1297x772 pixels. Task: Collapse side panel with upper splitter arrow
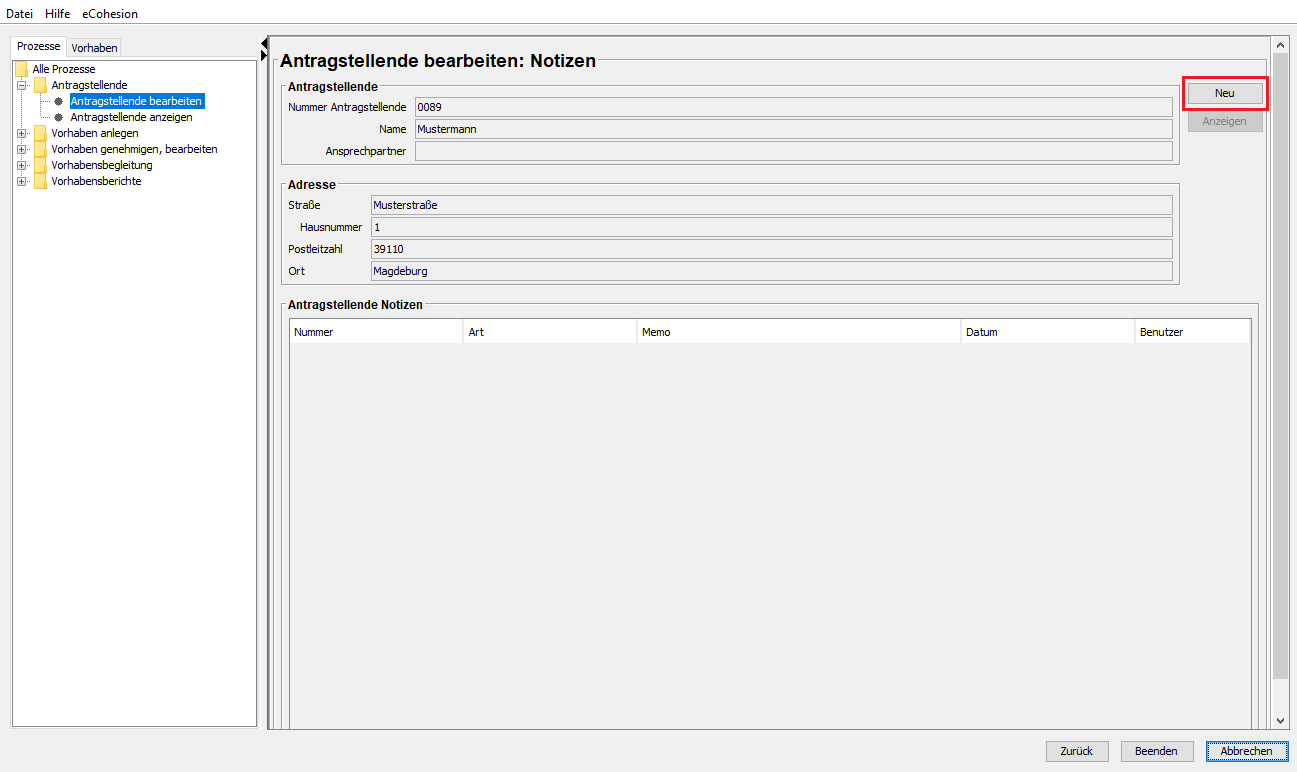point(264,43)
